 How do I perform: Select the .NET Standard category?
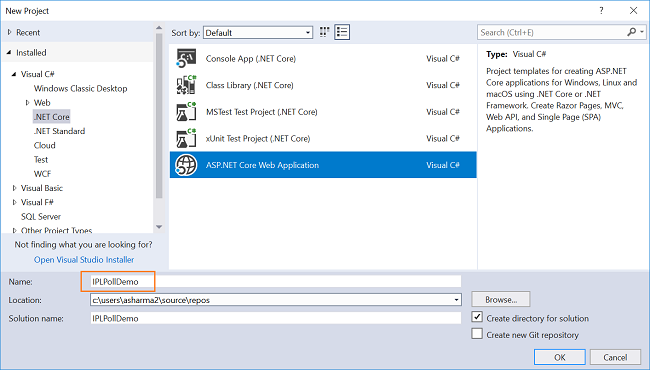59,131
